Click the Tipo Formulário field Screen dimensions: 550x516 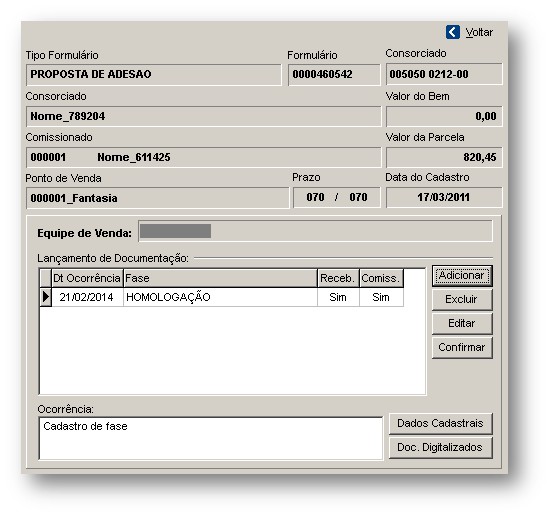pyautogui.click(x=154, y=74)
